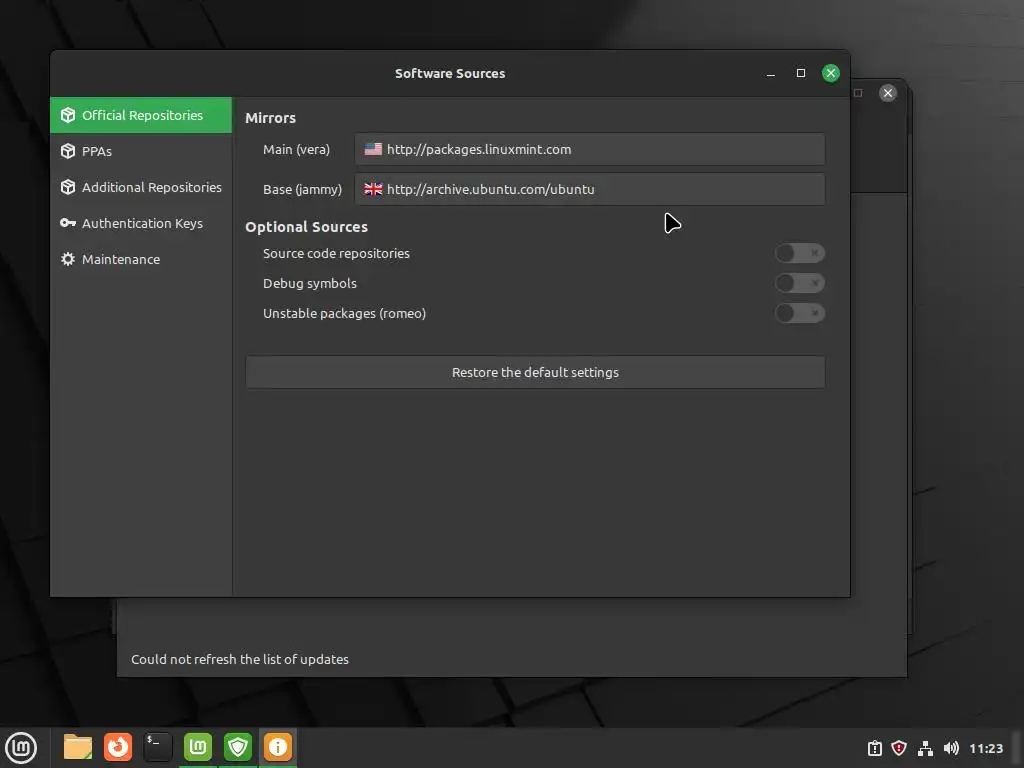This screenshot has height=768, width=1024.
Task: Open the Terminal from the panel
Action: point(158,747)
